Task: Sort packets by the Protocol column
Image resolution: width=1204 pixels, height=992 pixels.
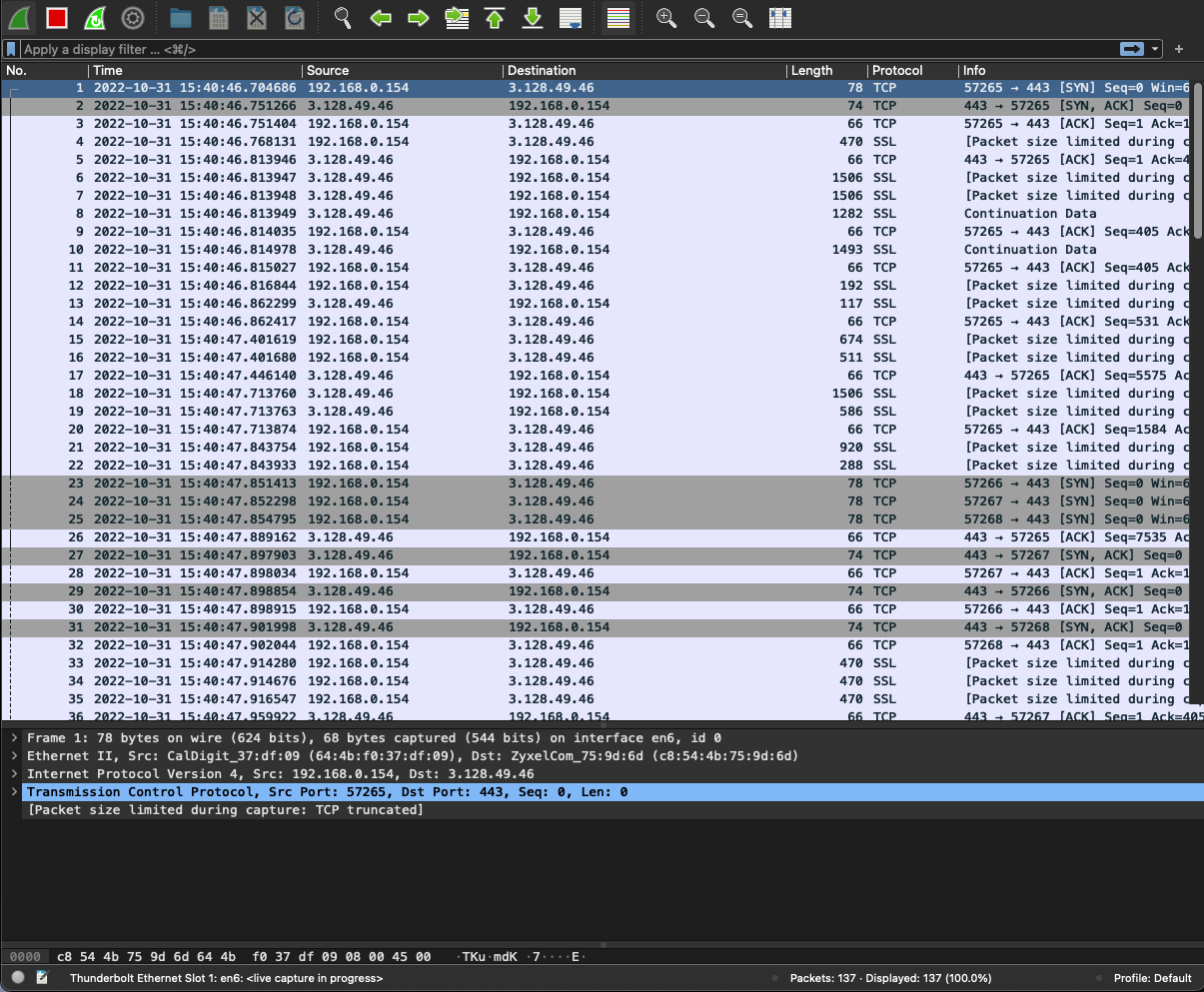Action: point(897,71)
